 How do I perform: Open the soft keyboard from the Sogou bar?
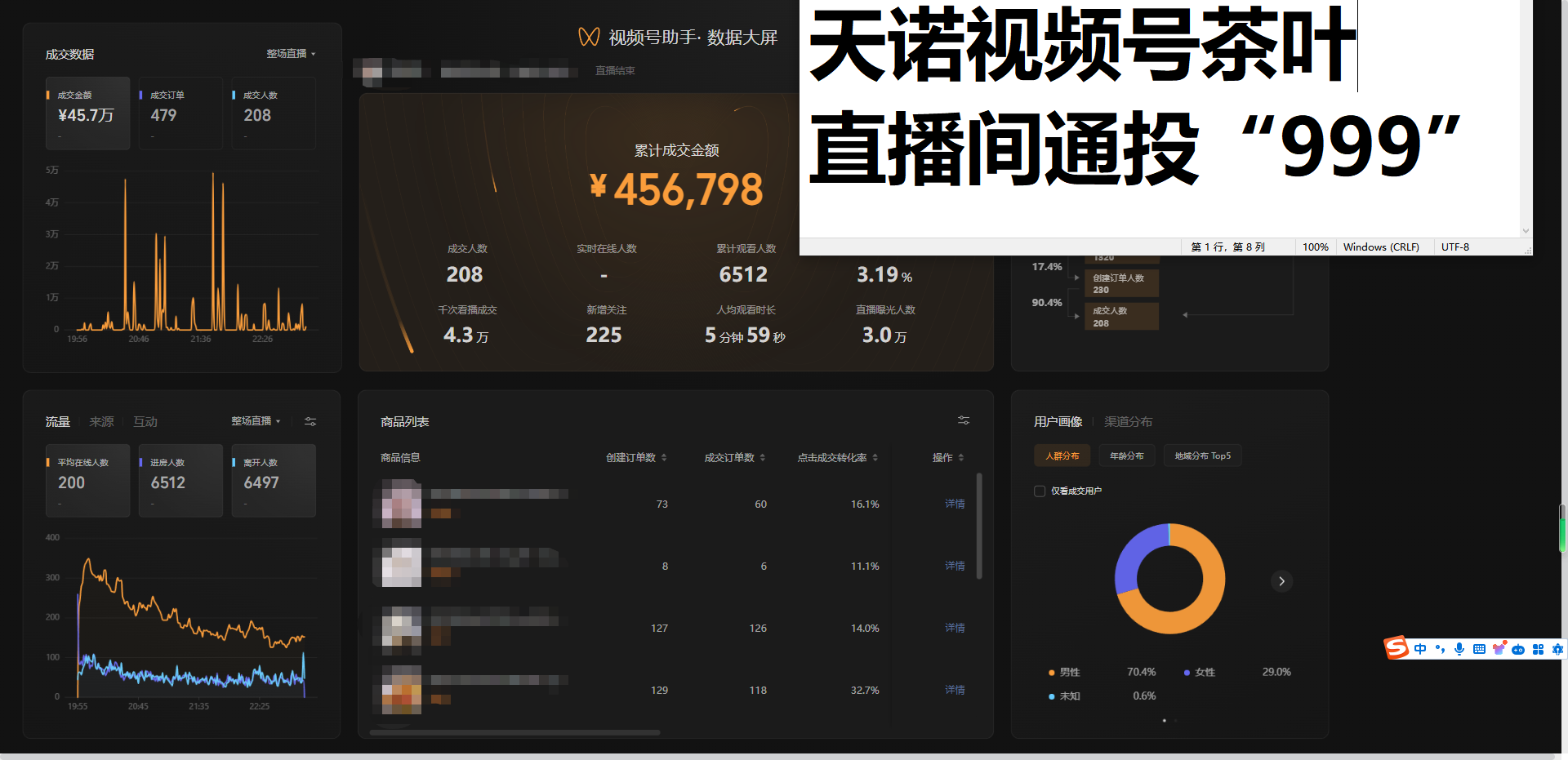pos(1479,649)
